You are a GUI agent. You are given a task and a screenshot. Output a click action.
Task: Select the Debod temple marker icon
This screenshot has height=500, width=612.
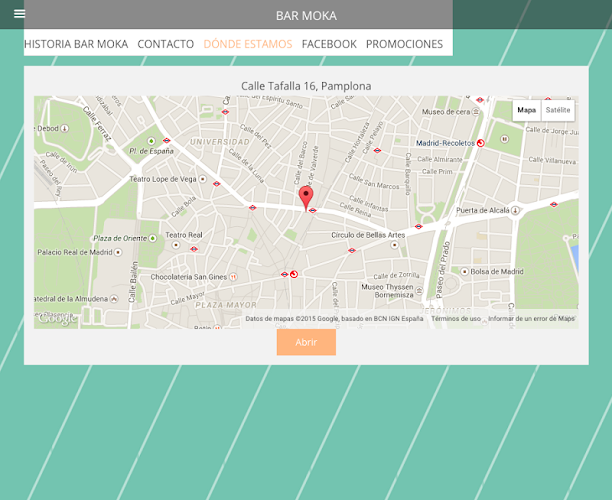65,128
